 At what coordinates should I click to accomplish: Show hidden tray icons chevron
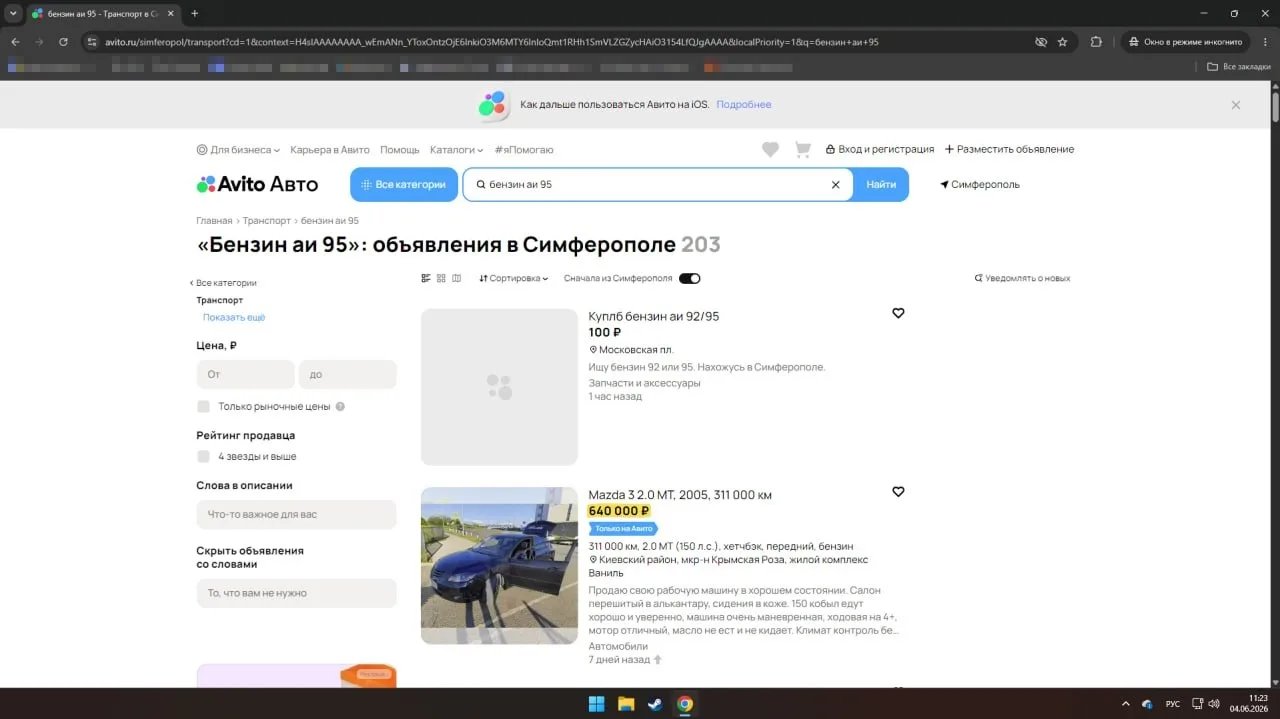[1126, 704]
